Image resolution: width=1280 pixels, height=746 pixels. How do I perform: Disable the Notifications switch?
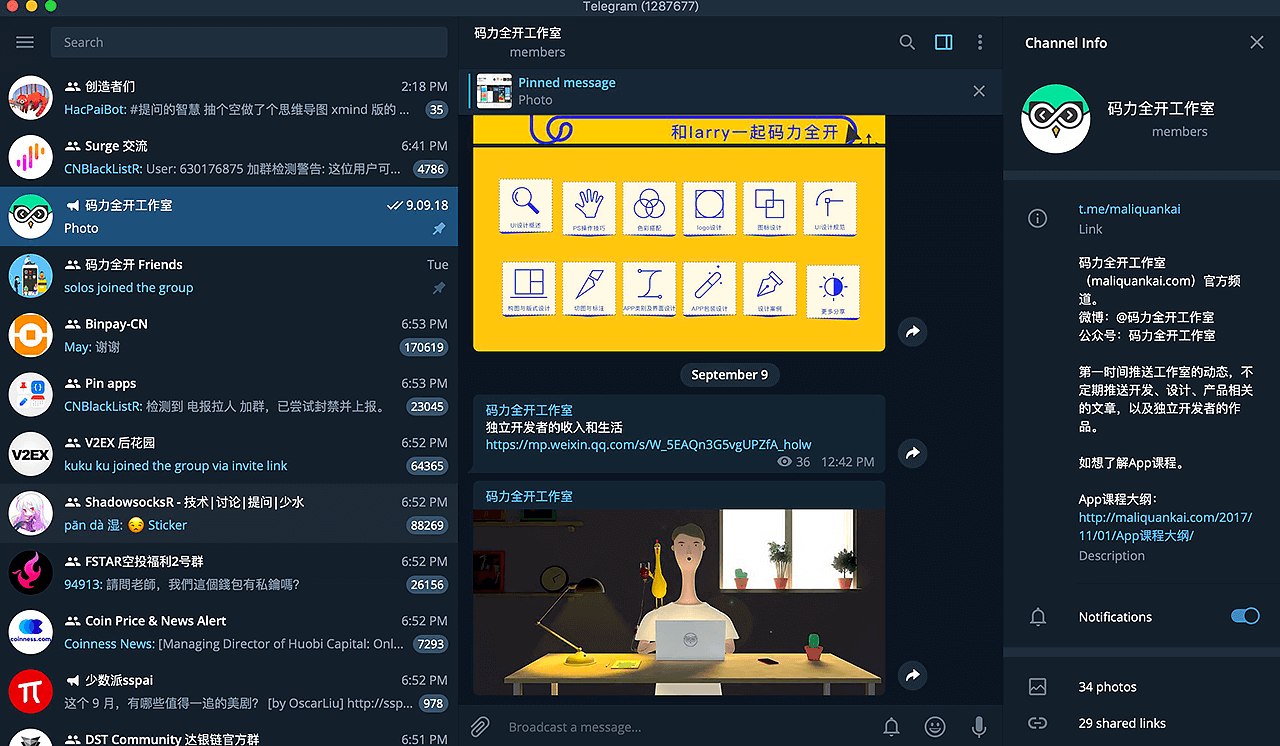(x=1245, y=616)
